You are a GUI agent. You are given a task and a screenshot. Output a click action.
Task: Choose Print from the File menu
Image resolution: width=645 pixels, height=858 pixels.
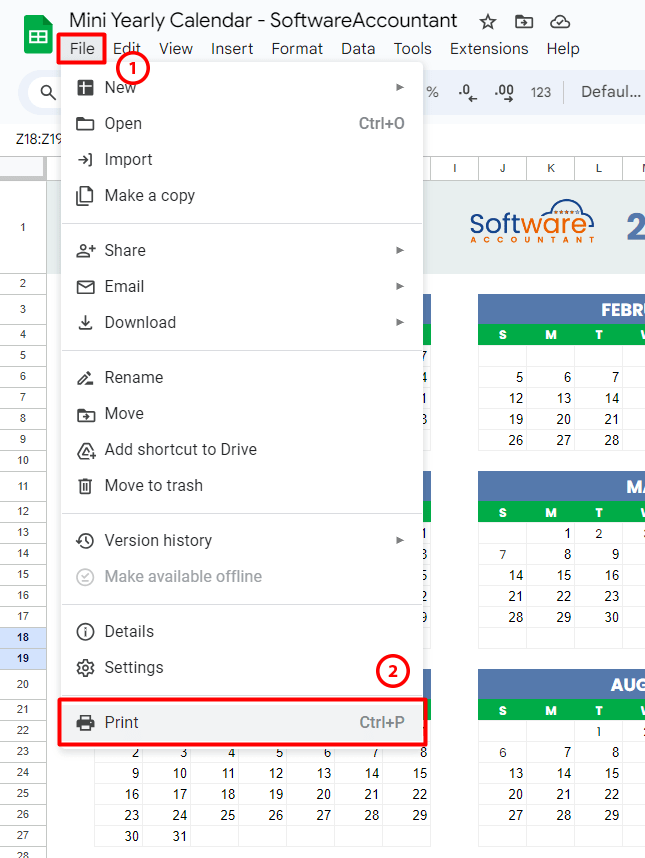(242, 722)
